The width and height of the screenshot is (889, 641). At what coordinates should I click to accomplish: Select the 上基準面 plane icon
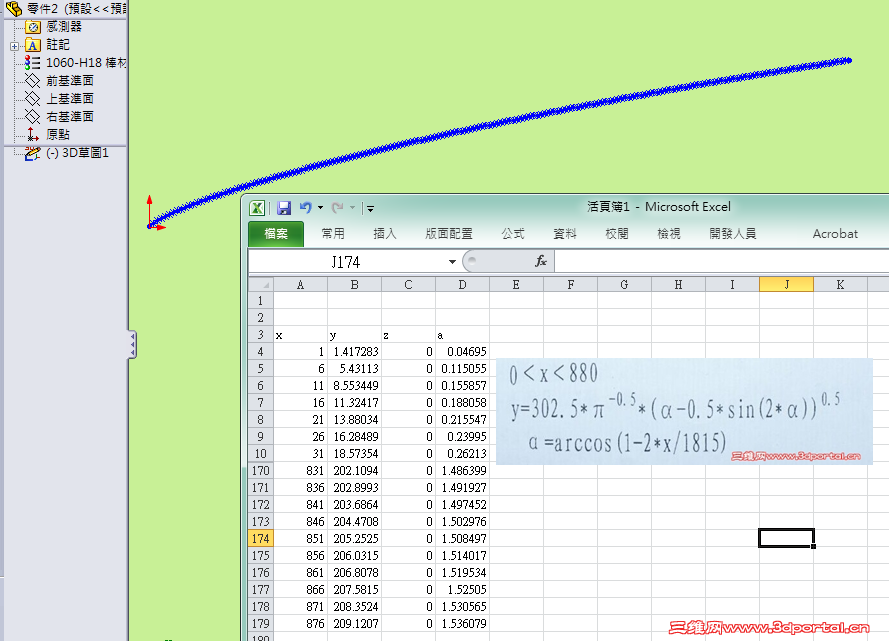34,99
